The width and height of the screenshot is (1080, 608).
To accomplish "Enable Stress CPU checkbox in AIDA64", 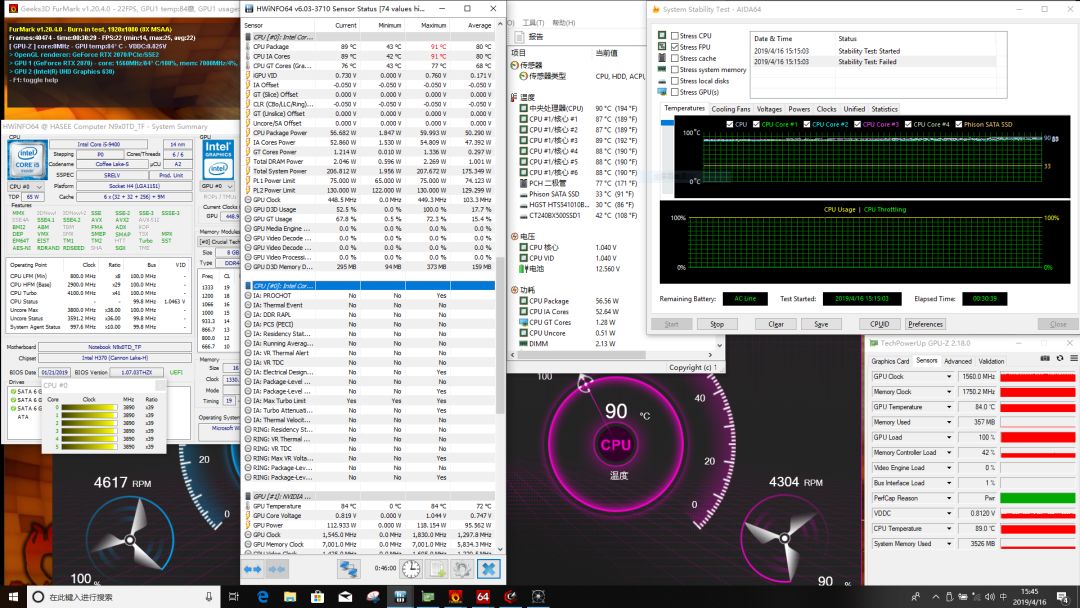I will [675, 36].
